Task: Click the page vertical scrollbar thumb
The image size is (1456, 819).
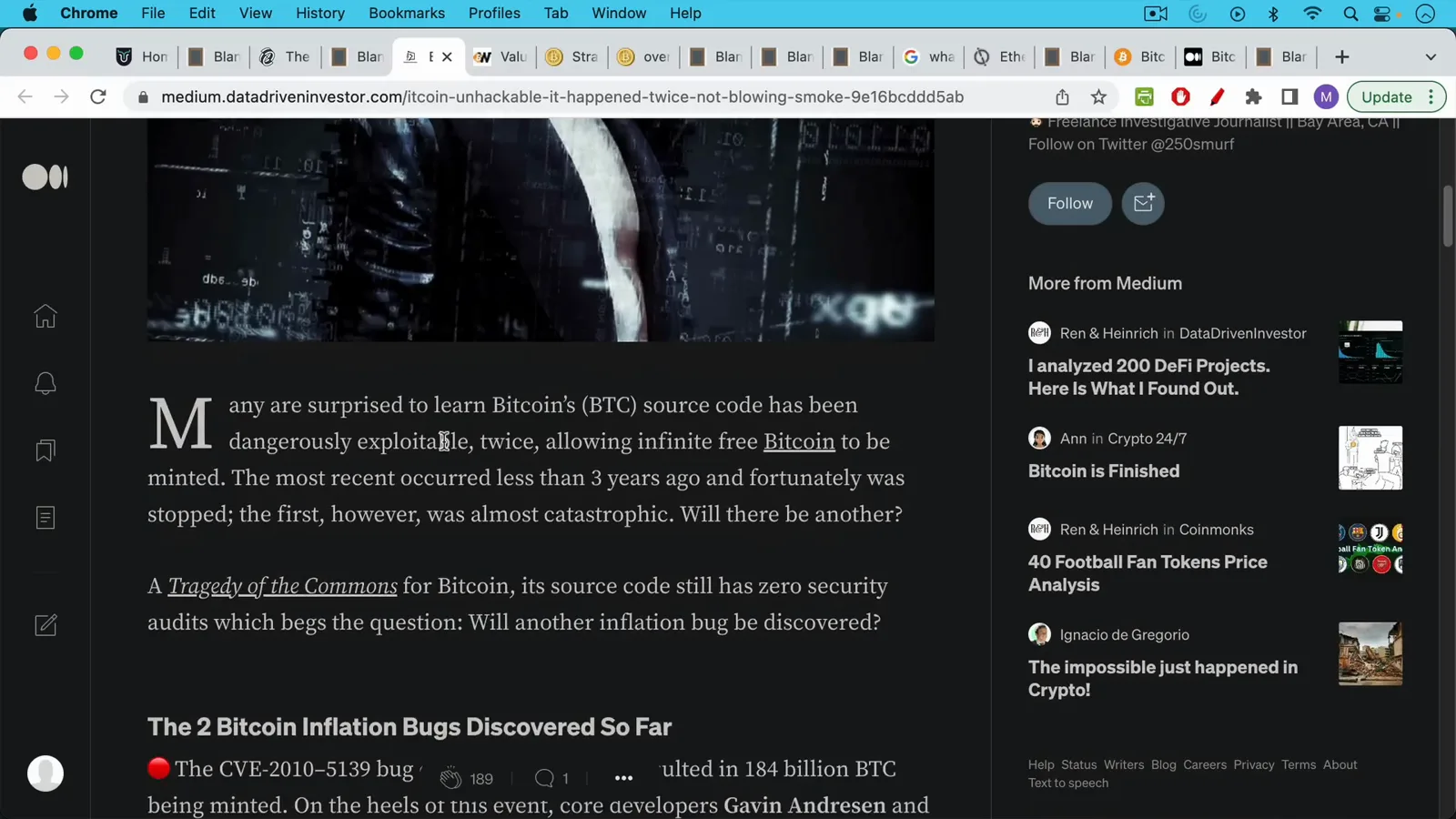Action: (1448, 216)
